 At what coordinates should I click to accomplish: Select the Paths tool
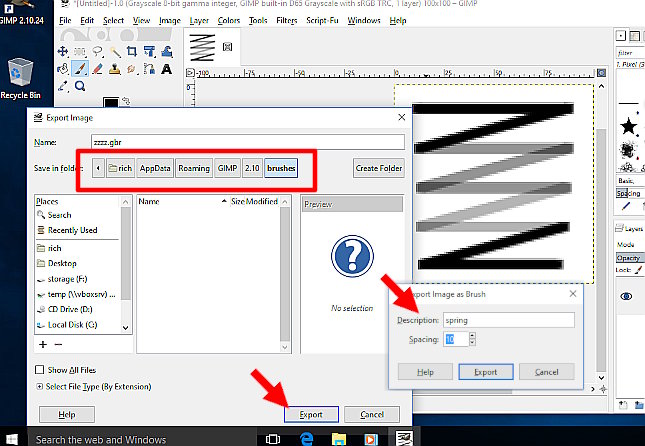(149, 69)
